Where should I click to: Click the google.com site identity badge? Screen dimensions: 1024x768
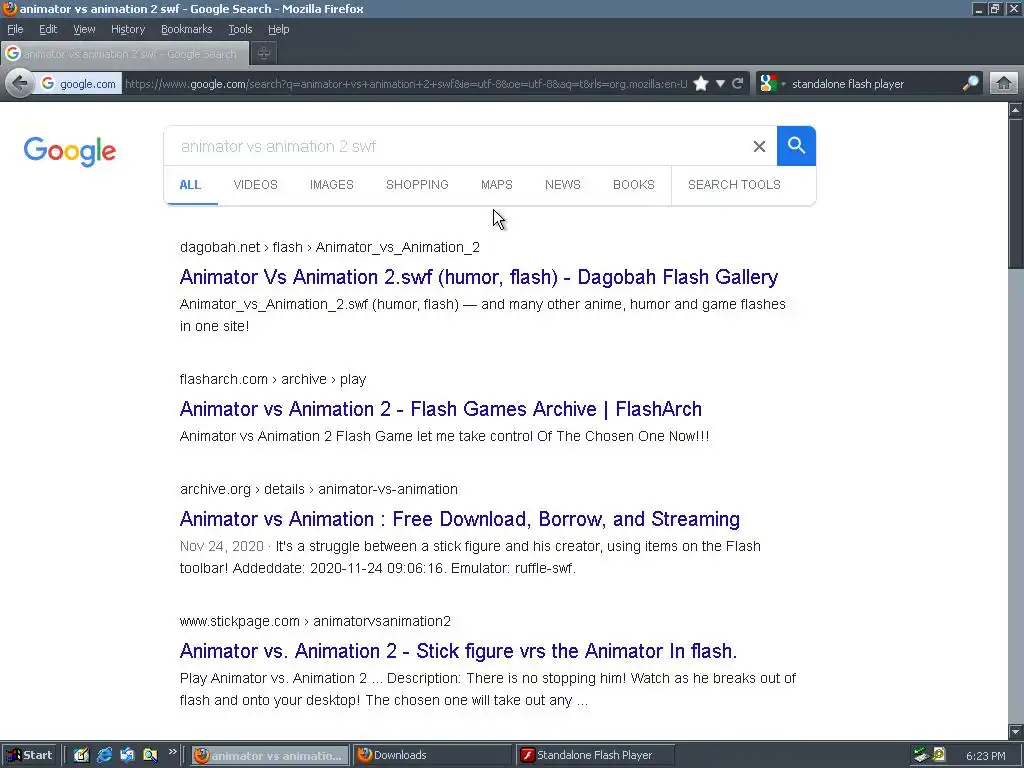(x=78, y=84)
